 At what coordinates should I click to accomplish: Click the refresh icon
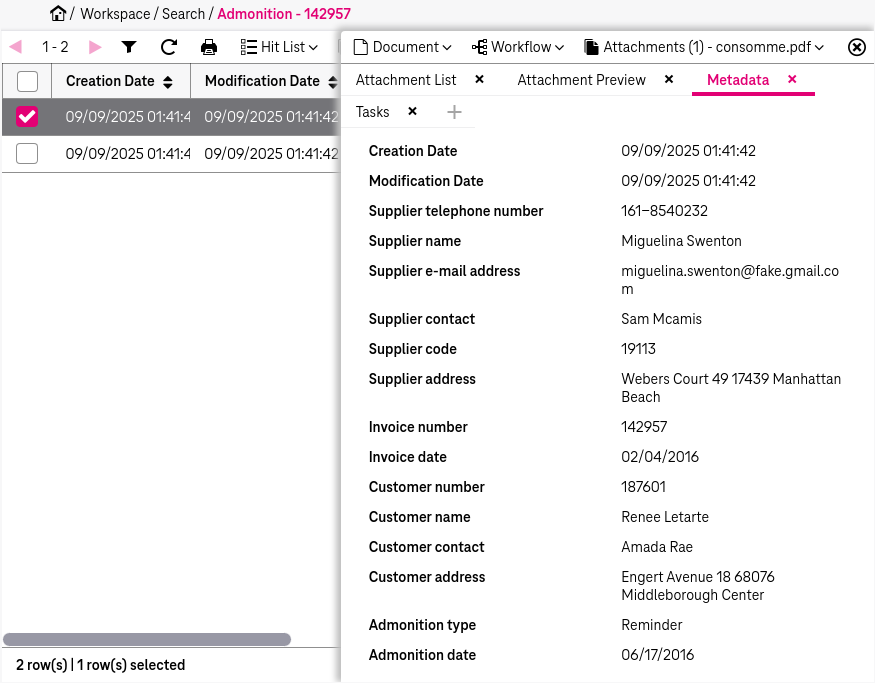(x=169, y=47)
